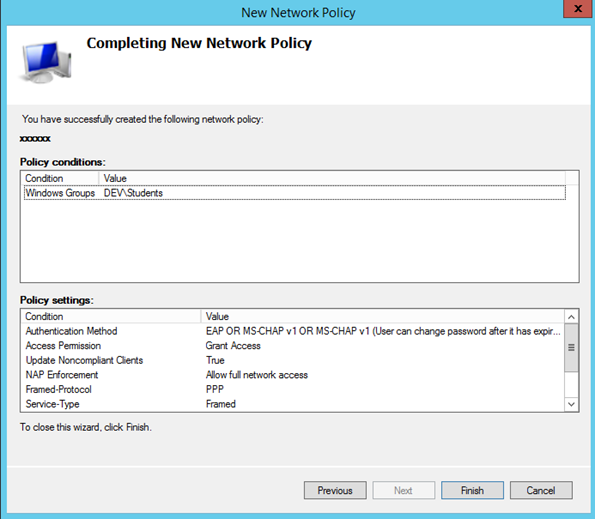Click the computer monitor wizard icon
Viewport: 595px width, 519px height.
click(45, 61)
